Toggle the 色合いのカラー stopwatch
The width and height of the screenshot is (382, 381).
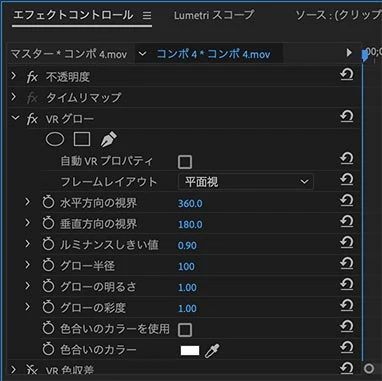48,349
